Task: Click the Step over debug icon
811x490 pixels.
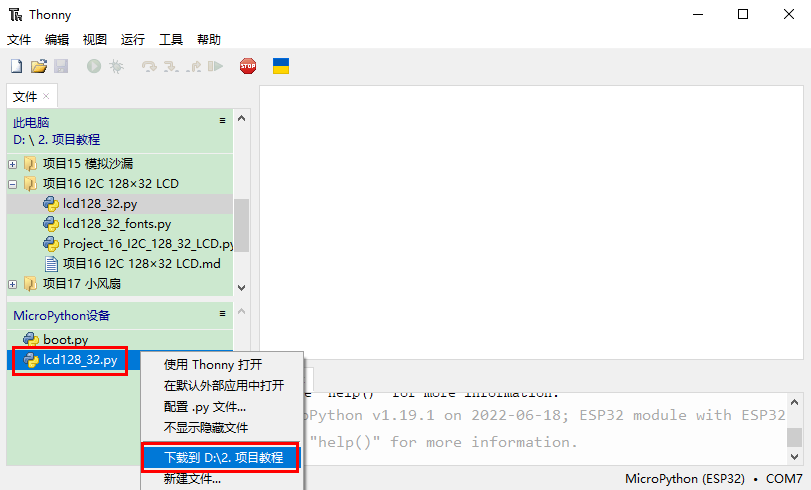Action: point(149,67)
